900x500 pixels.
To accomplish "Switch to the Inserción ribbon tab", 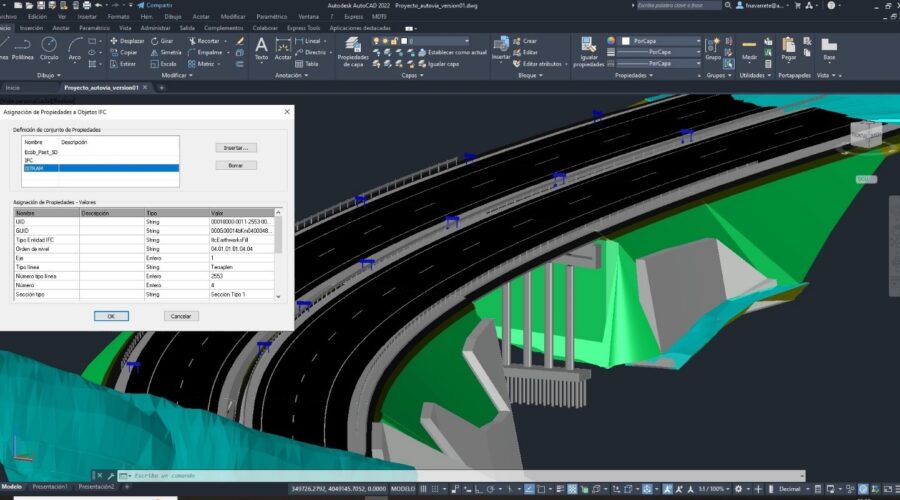I will click(x=31, y=28).
